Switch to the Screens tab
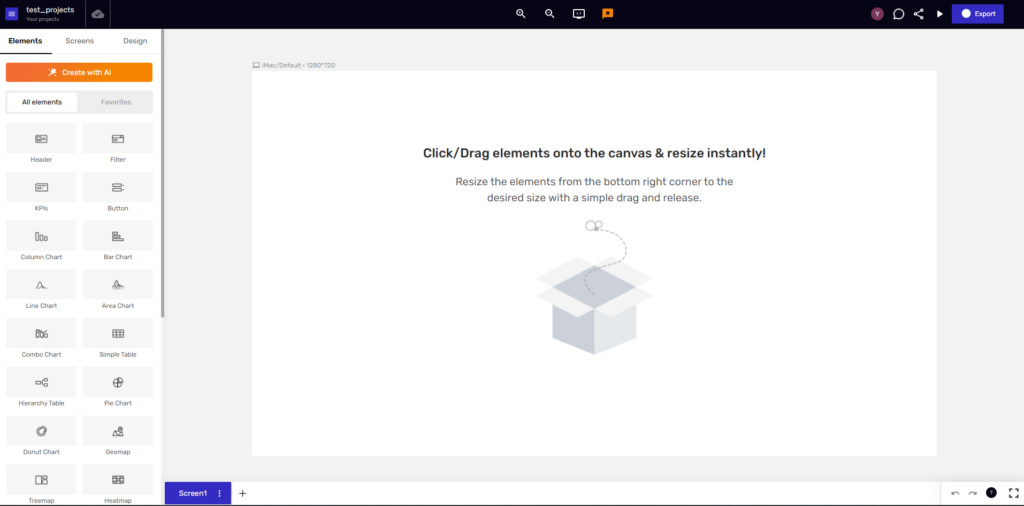Image resolution: width=1024 pixels, height=506 pixels. pyautogui.click(x=80, y=41)
